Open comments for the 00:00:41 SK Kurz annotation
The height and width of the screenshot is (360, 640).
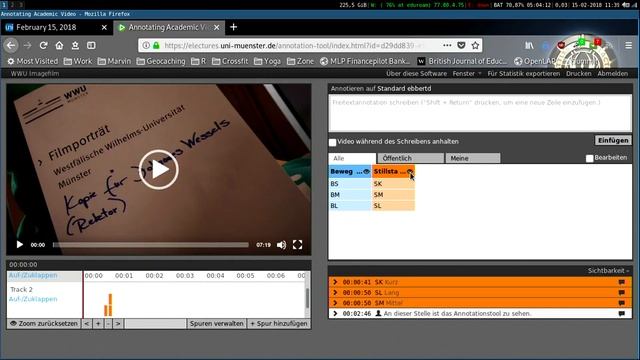[x=621, y=282]
